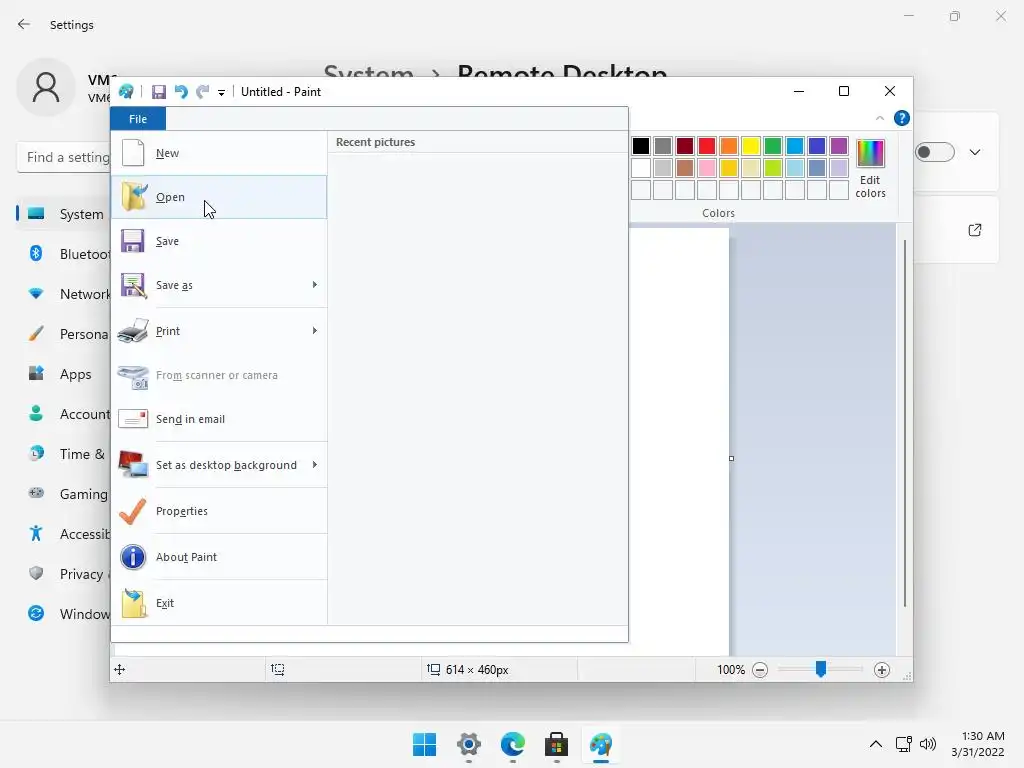Pick the red color swatch

[x=707, y=146]
